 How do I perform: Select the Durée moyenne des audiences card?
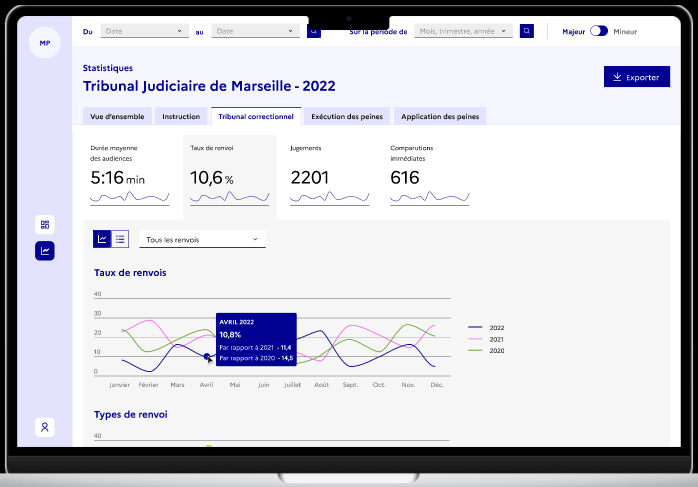point(130,175)
